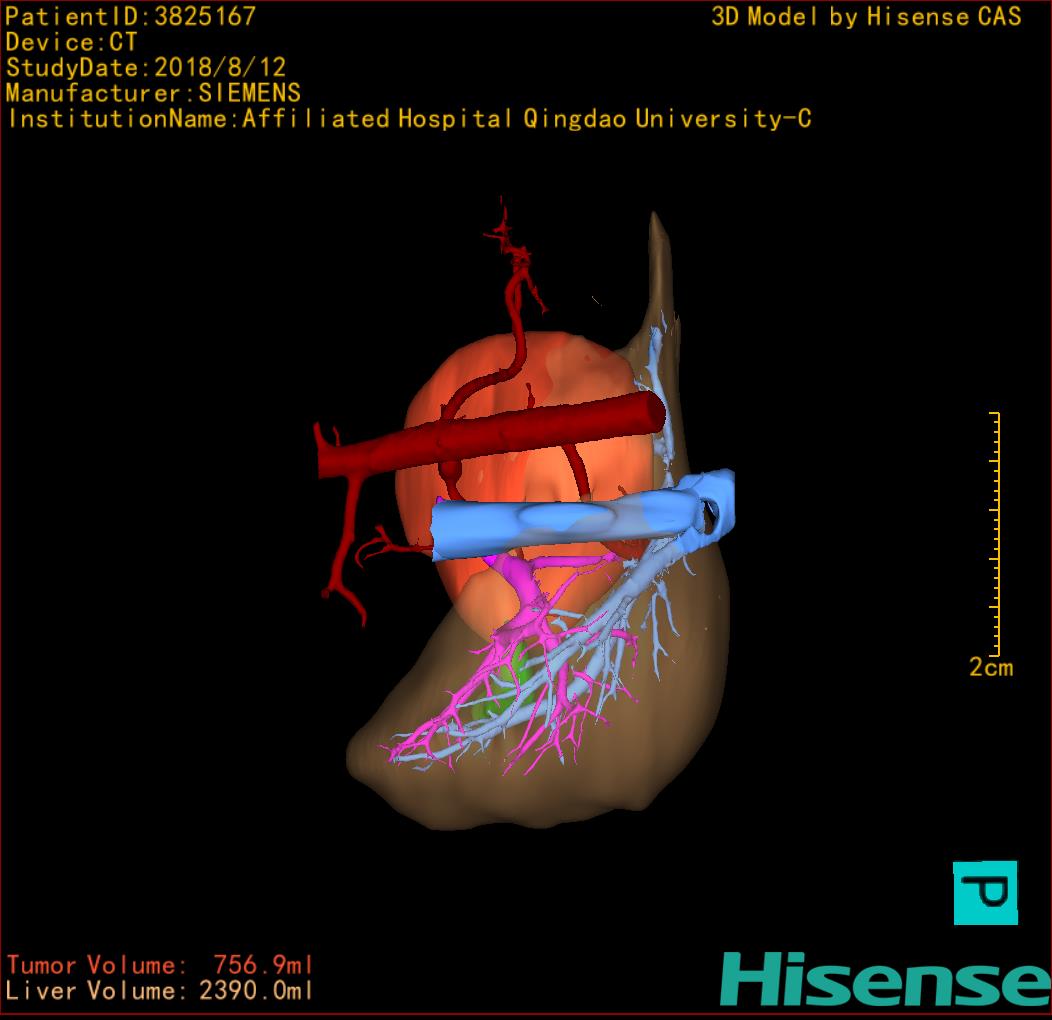Click the Tumor Volume 756.9ml readout
Viewport: 1052px width, 1020px height.
160,965
